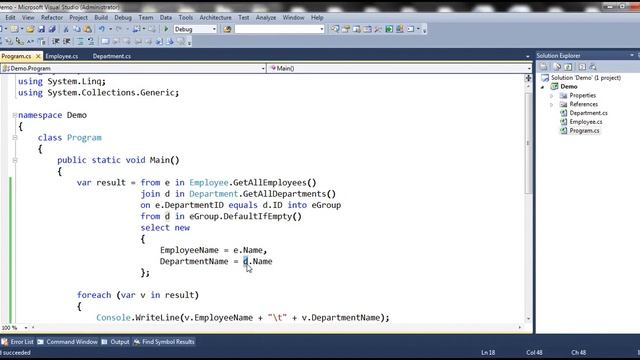
Task: Open the Analyze menu
Action: (x=266, y=18)
